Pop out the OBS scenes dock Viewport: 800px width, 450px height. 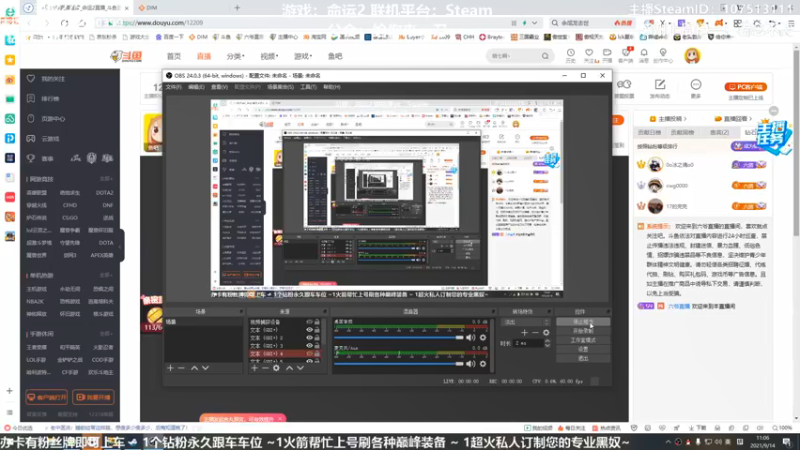click(241, 311)
